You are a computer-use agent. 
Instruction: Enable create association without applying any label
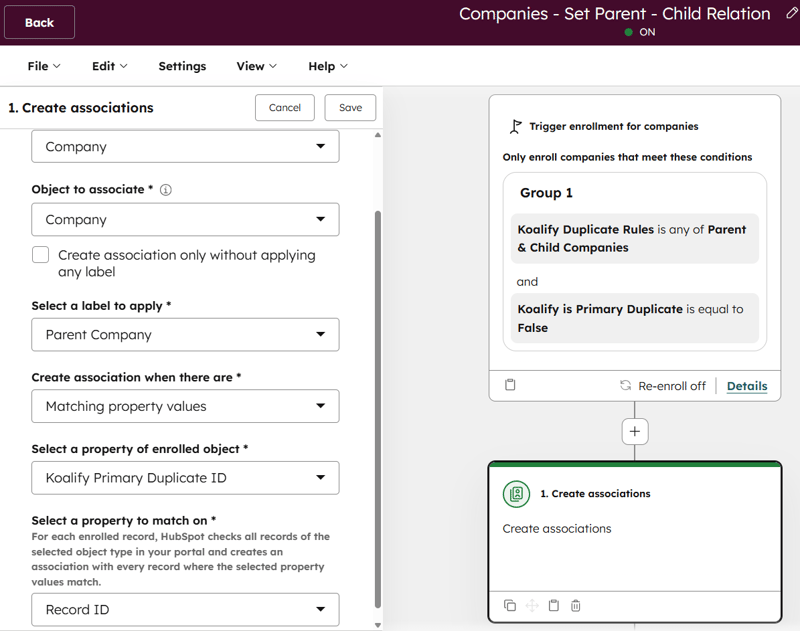tap(40, 255)
